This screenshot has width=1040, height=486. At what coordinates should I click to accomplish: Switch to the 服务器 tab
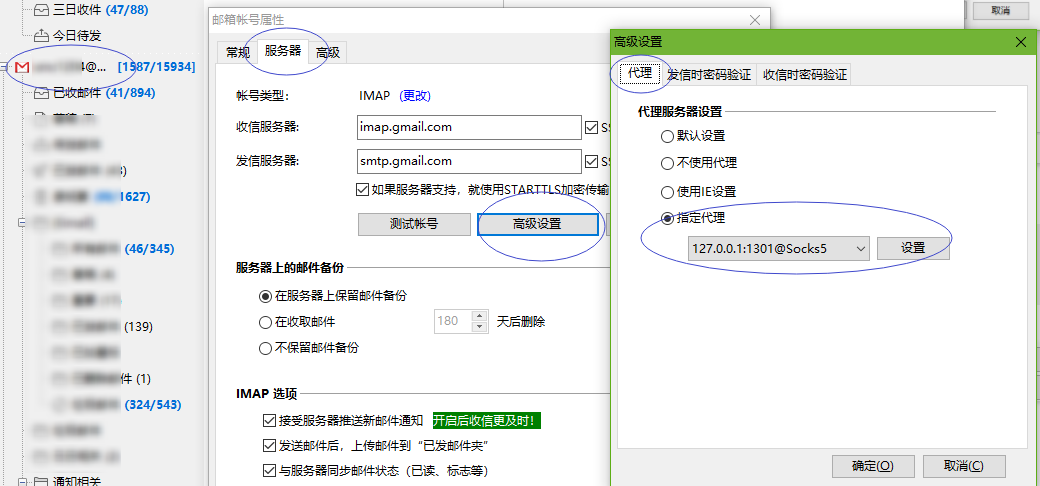click(x=283, y=50)
